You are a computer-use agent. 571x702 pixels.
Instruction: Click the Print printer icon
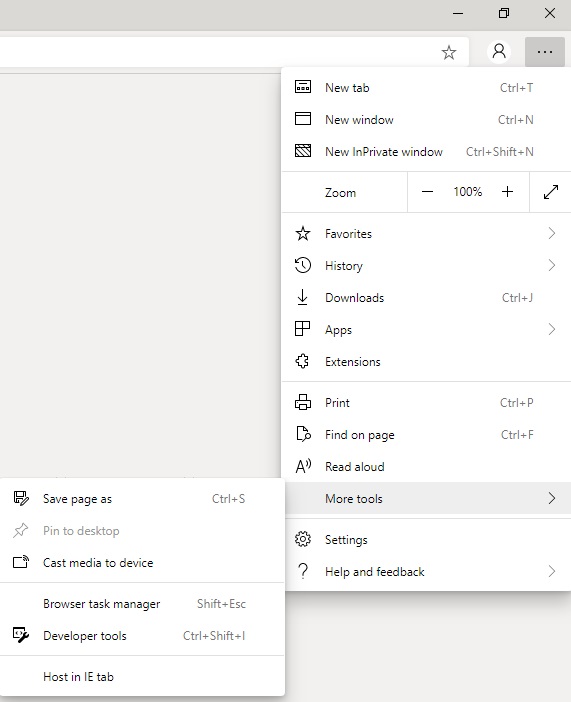303,402
